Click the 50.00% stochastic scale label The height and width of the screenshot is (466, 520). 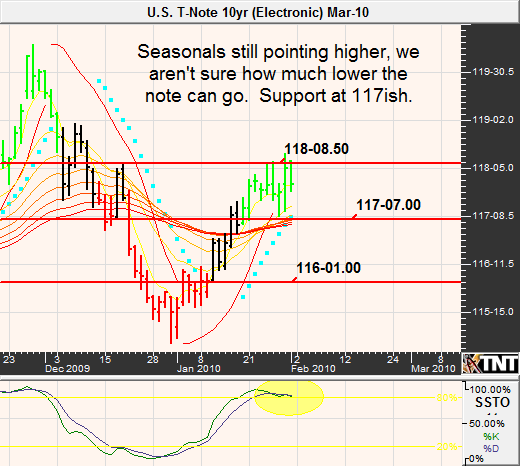487,424
